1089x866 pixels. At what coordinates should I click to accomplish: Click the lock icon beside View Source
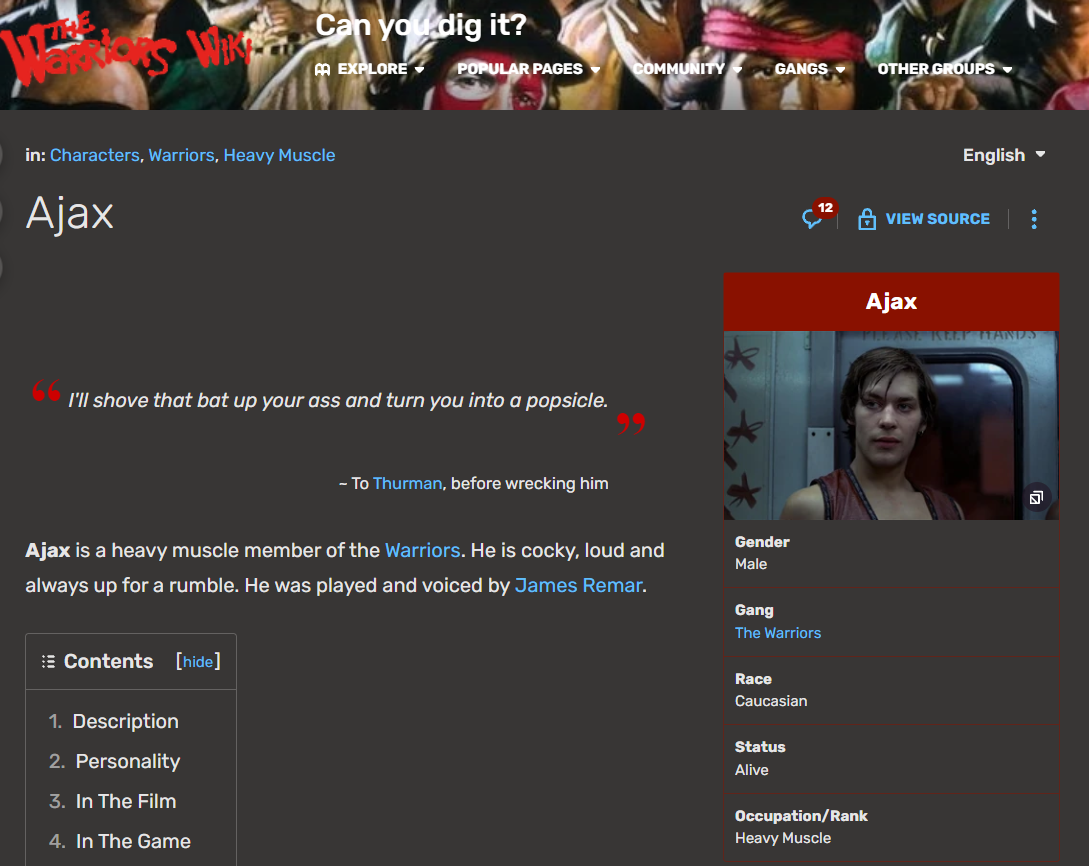867,219
